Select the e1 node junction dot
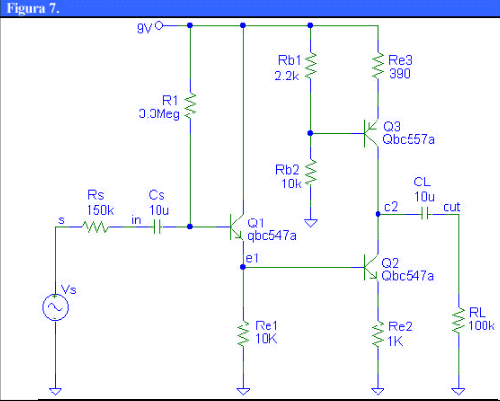500x401 pixels. pyautogui.click(x=243, y=267)
